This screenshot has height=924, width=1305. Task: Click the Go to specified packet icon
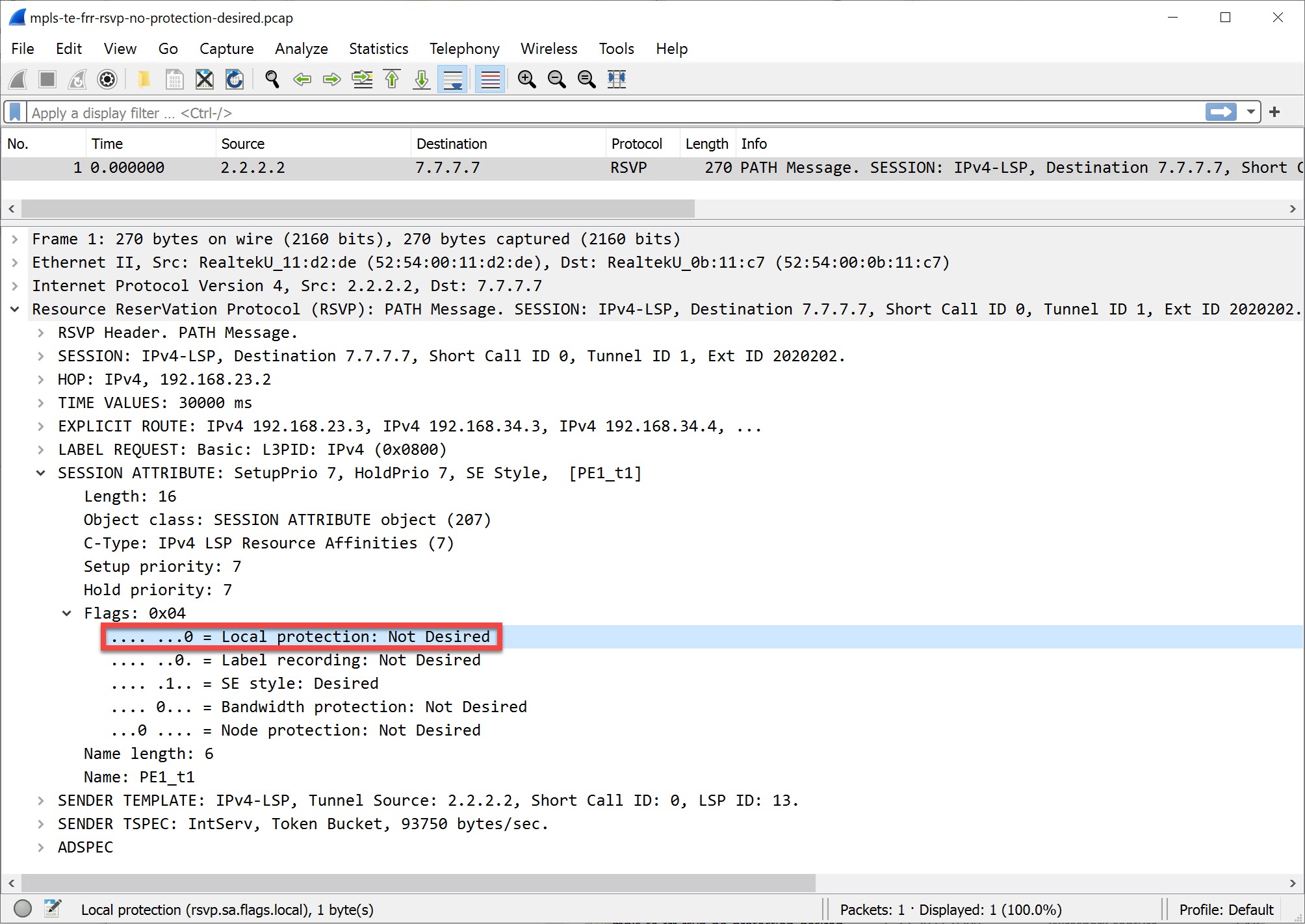[362, 79]
